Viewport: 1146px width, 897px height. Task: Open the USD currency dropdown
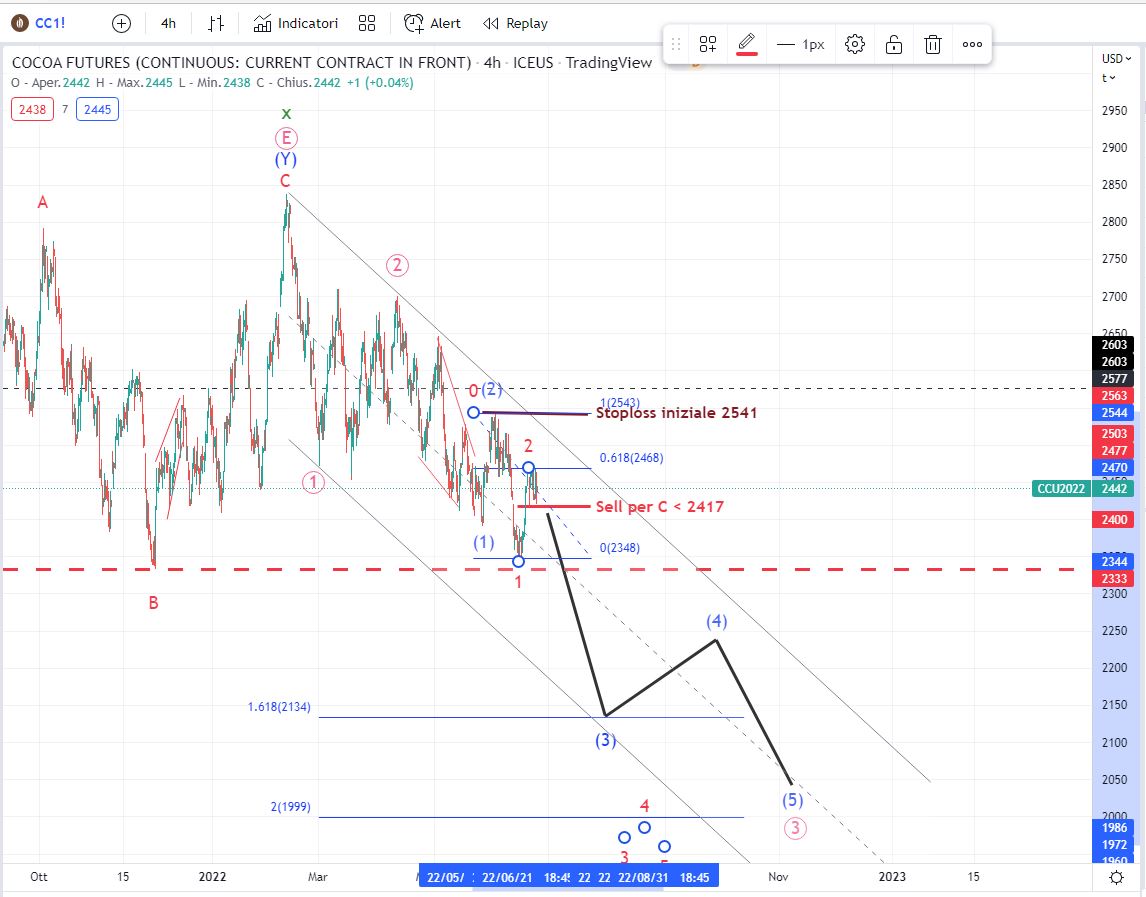pyautogui.click(x=1116, y=58)
